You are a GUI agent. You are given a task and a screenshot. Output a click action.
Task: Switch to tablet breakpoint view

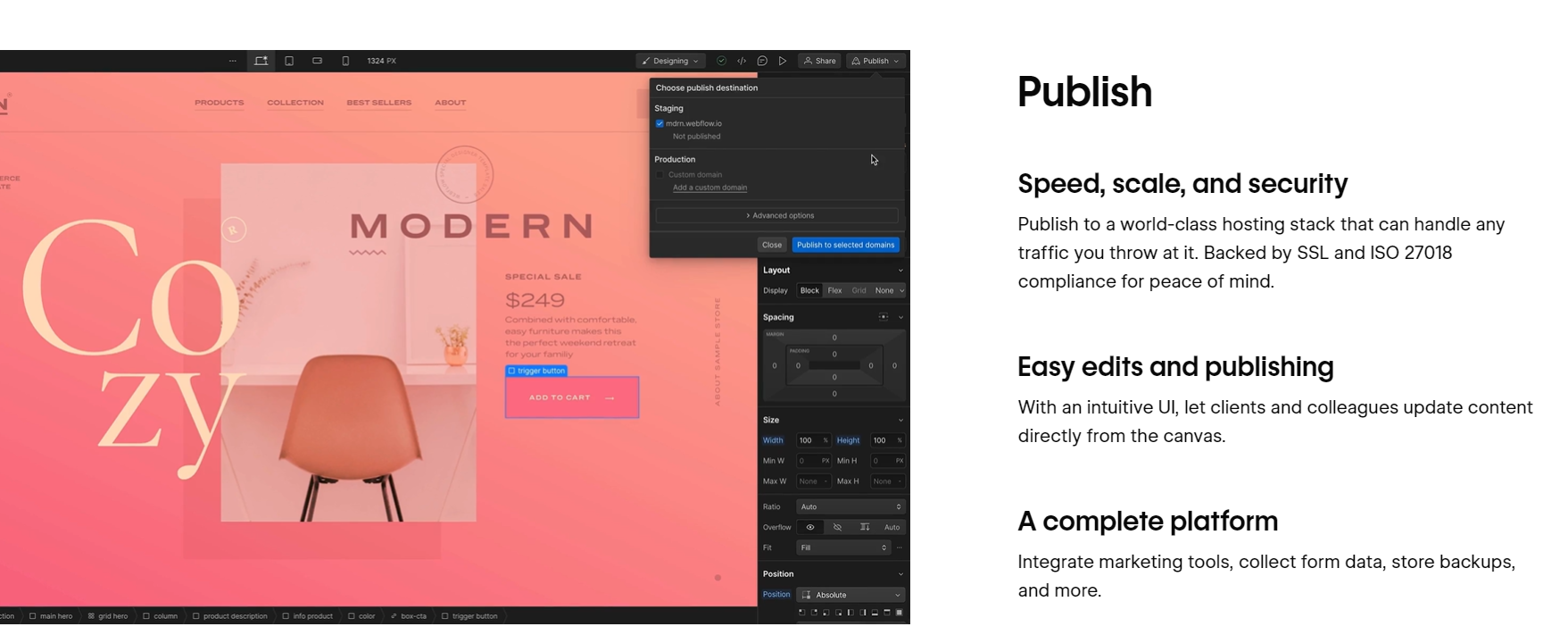289,61
